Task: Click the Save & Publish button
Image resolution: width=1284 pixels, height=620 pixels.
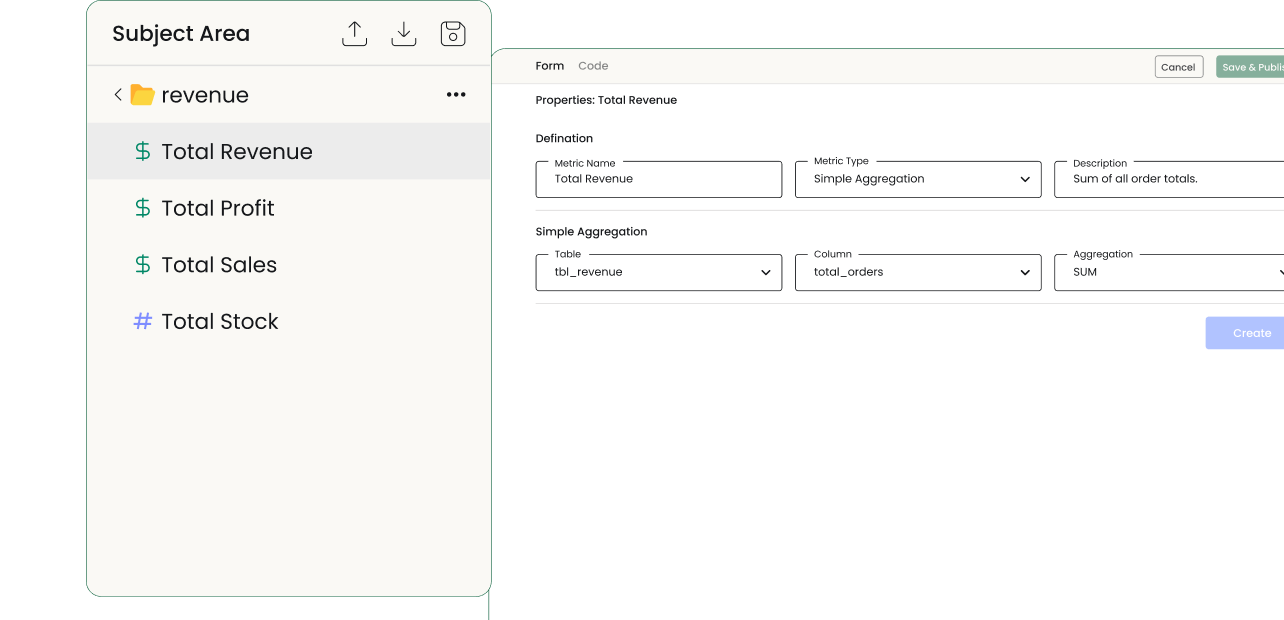Action: point(1251,67)
